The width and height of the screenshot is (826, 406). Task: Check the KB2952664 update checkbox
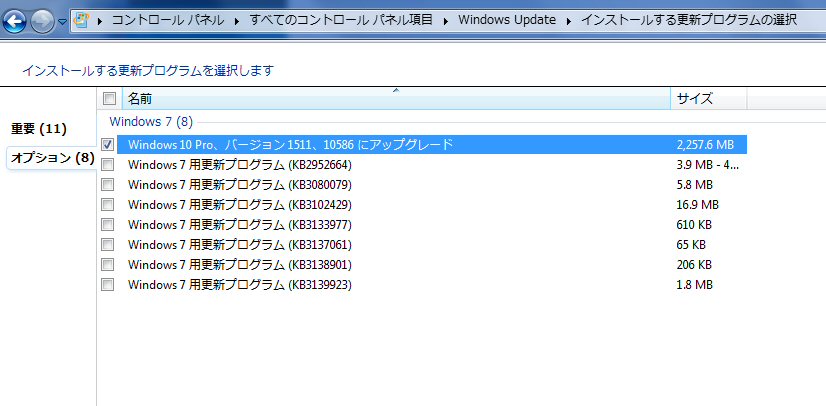pos(107,165)
